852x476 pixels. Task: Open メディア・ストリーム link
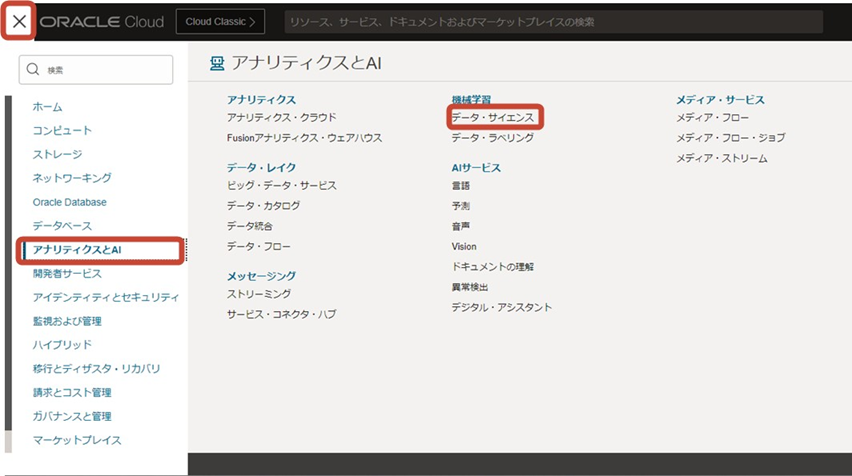[x=722, y=159]
